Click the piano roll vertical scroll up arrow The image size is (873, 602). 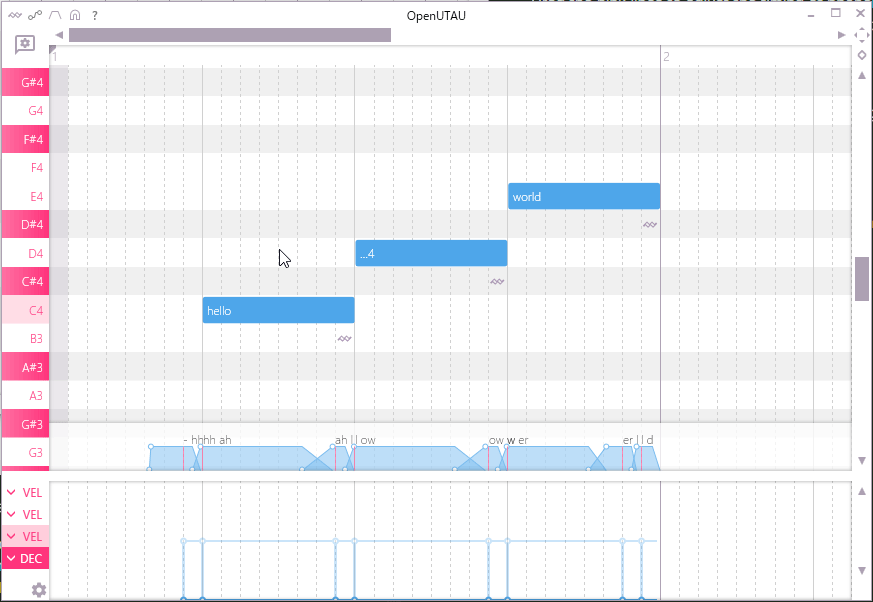click(x=861, y=75)
